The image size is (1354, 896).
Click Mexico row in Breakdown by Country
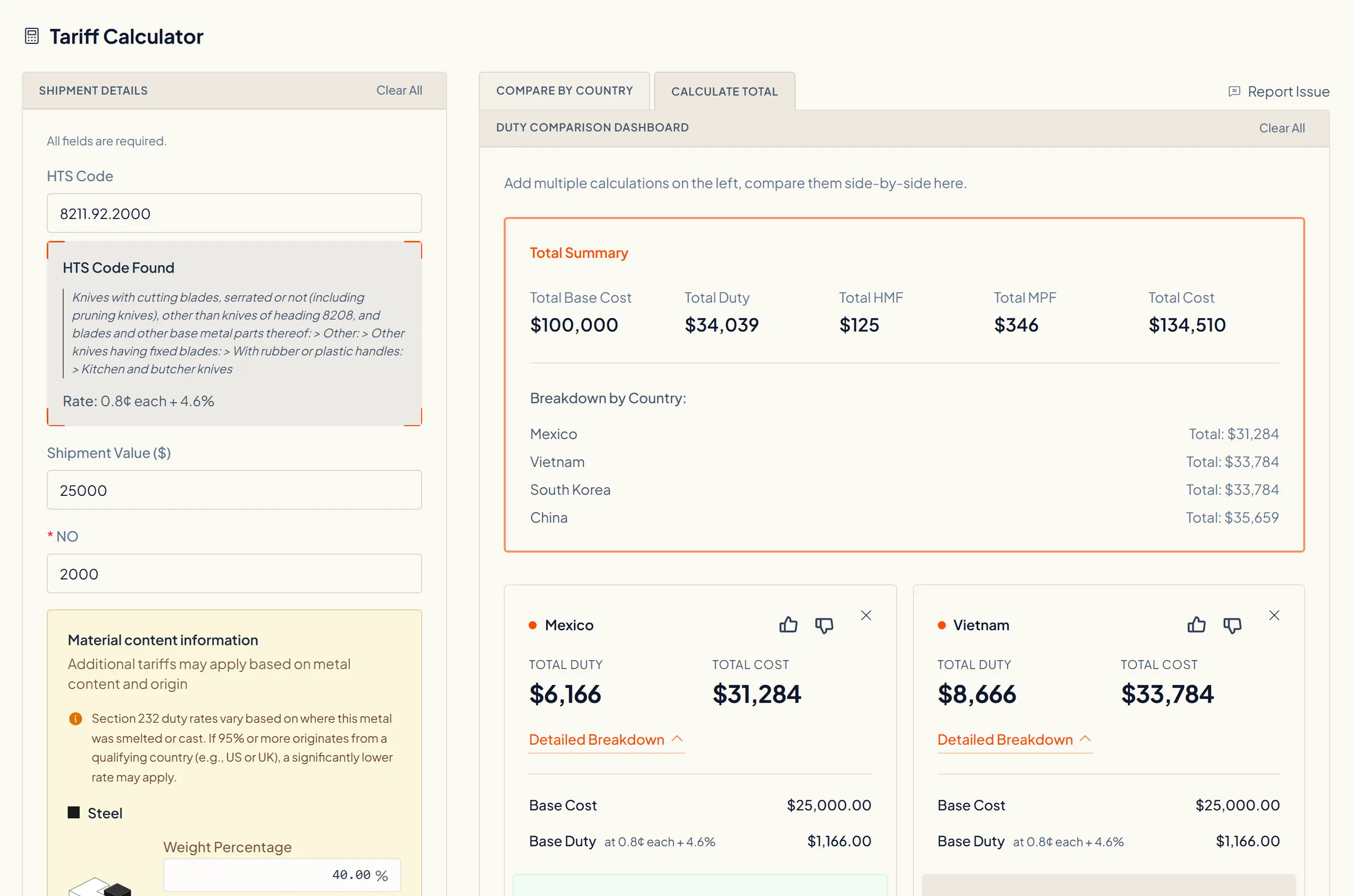904,434
